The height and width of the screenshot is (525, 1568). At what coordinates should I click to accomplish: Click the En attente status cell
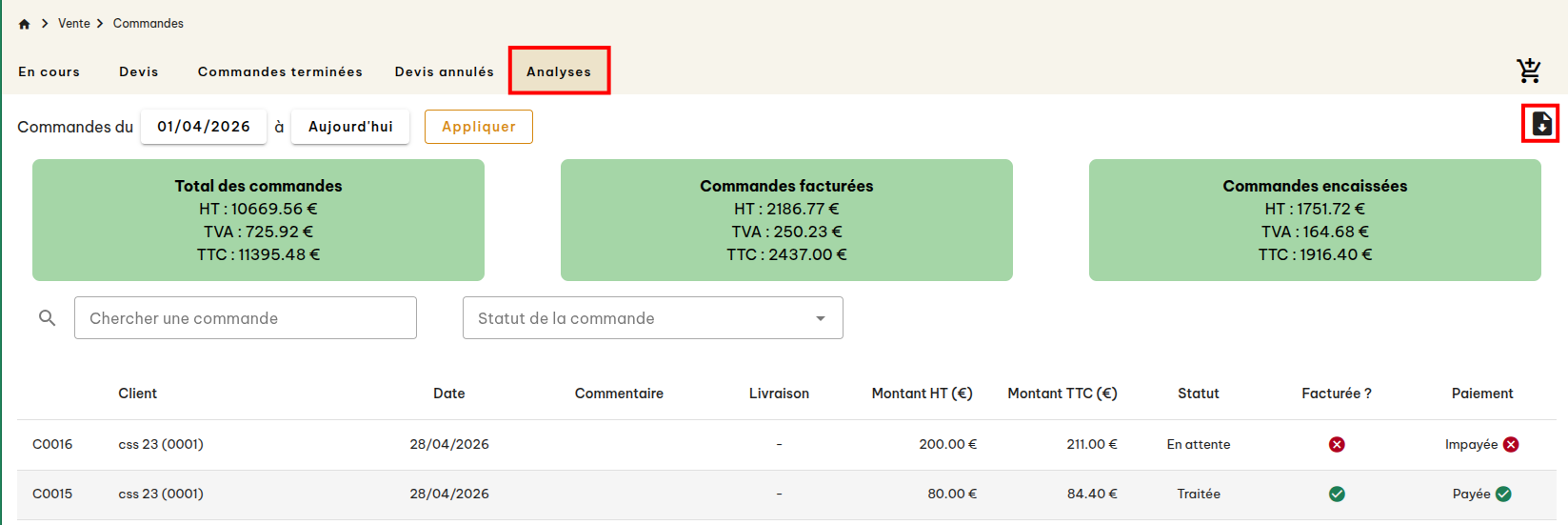click(1199, 445)
